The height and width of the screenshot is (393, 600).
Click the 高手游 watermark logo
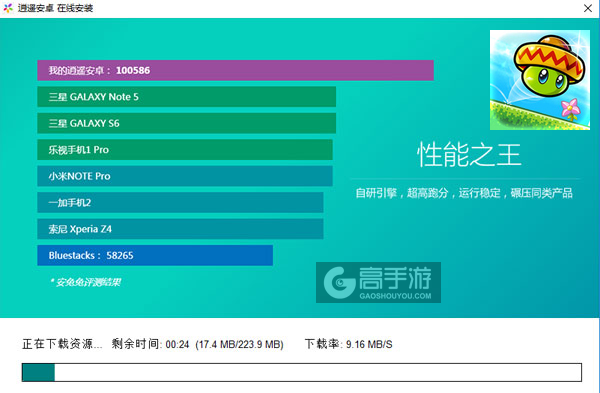point(378,282)
